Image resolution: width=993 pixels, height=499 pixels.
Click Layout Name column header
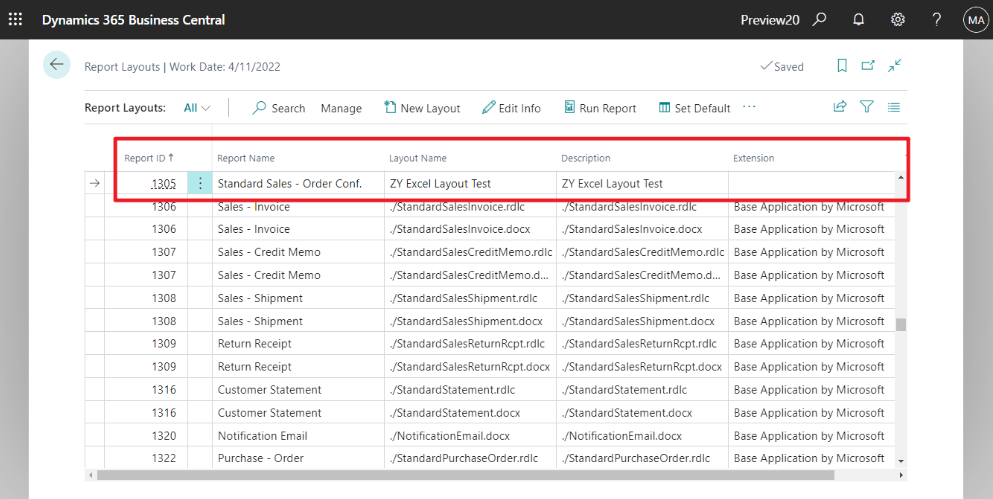click(418, 158)
